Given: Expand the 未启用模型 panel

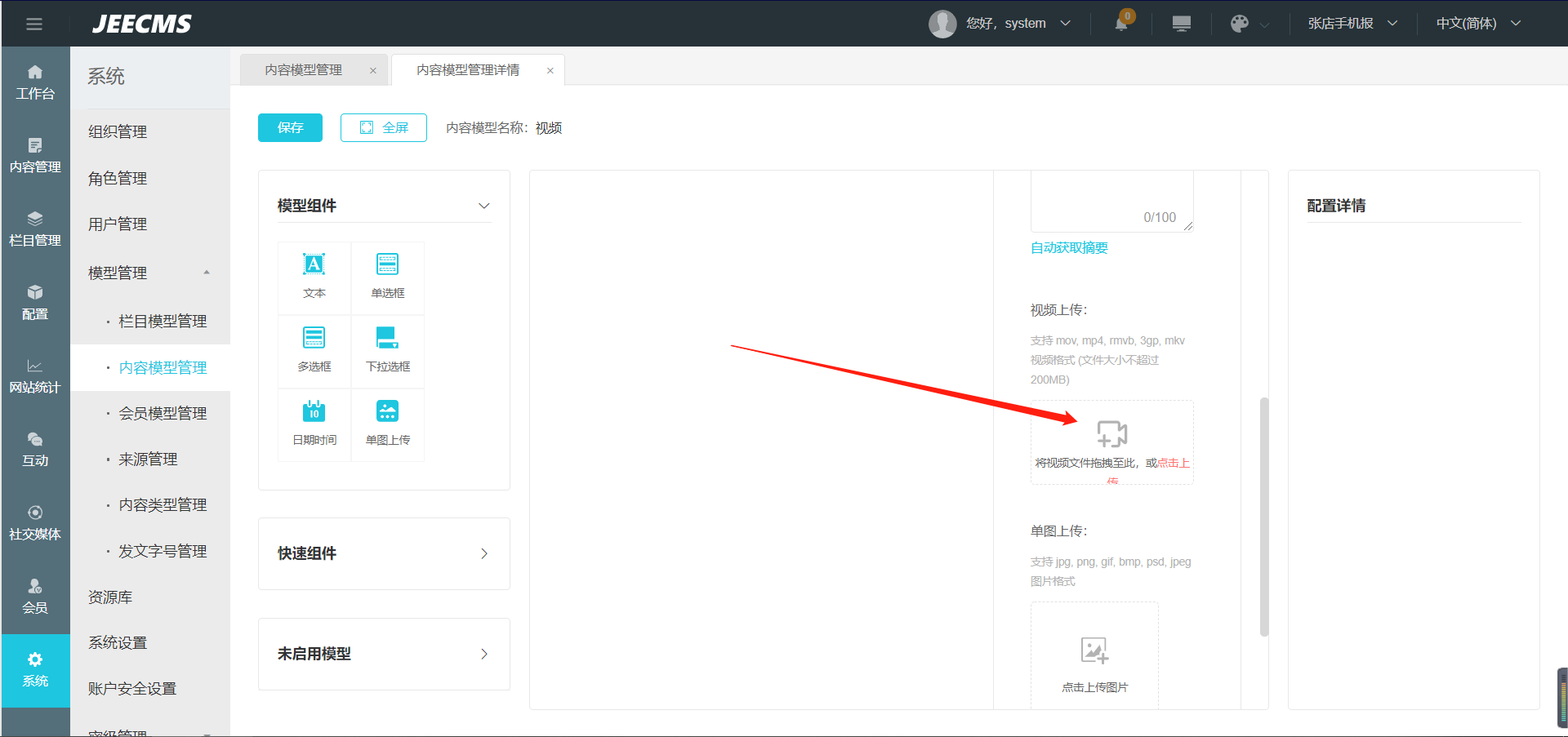Looking at the screenshot, I should point(484,654).
